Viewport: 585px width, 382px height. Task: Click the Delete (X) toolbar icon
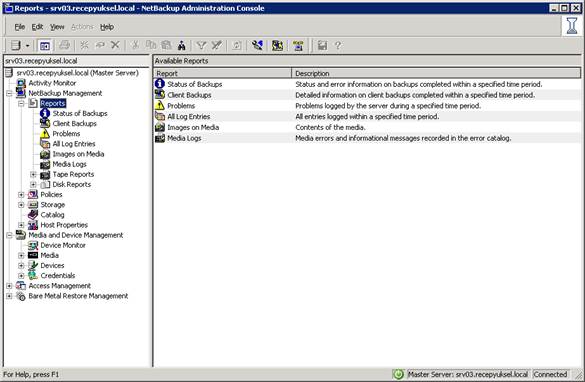click(x=115, y=45)
